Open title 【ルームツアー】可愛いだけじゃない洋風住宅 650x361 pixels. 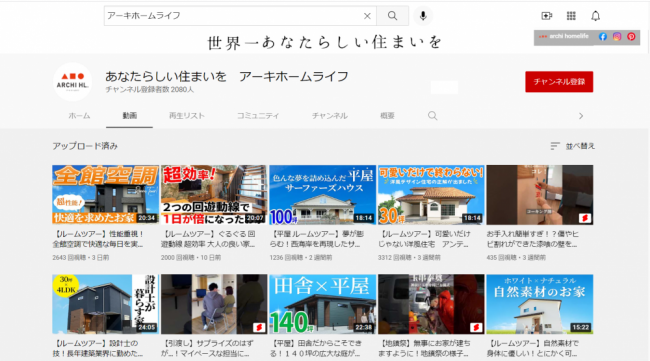click(x=424, y=239)
